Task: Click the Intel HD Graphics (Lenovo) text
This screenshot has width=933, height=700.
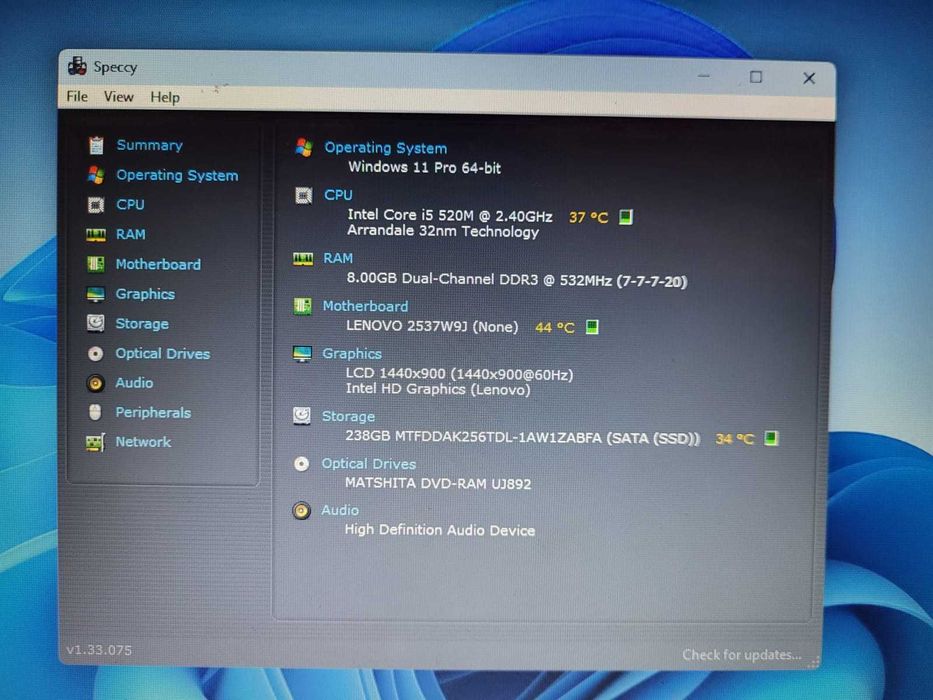Action: click(438, 389)
